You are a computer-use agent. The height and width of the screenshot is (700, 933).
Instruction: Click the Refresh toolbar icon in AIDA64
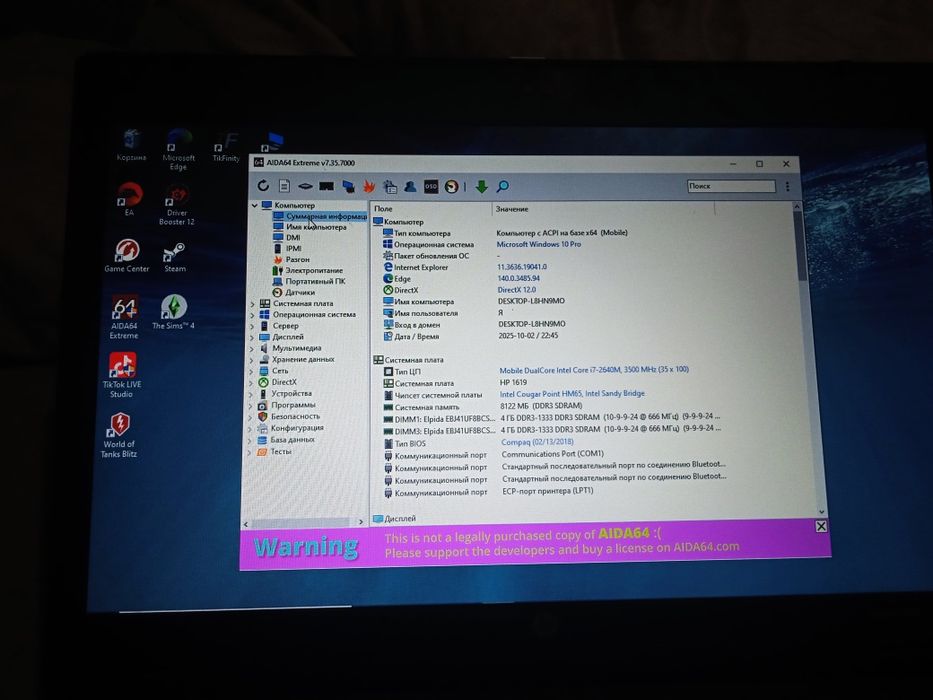[263, 186]
